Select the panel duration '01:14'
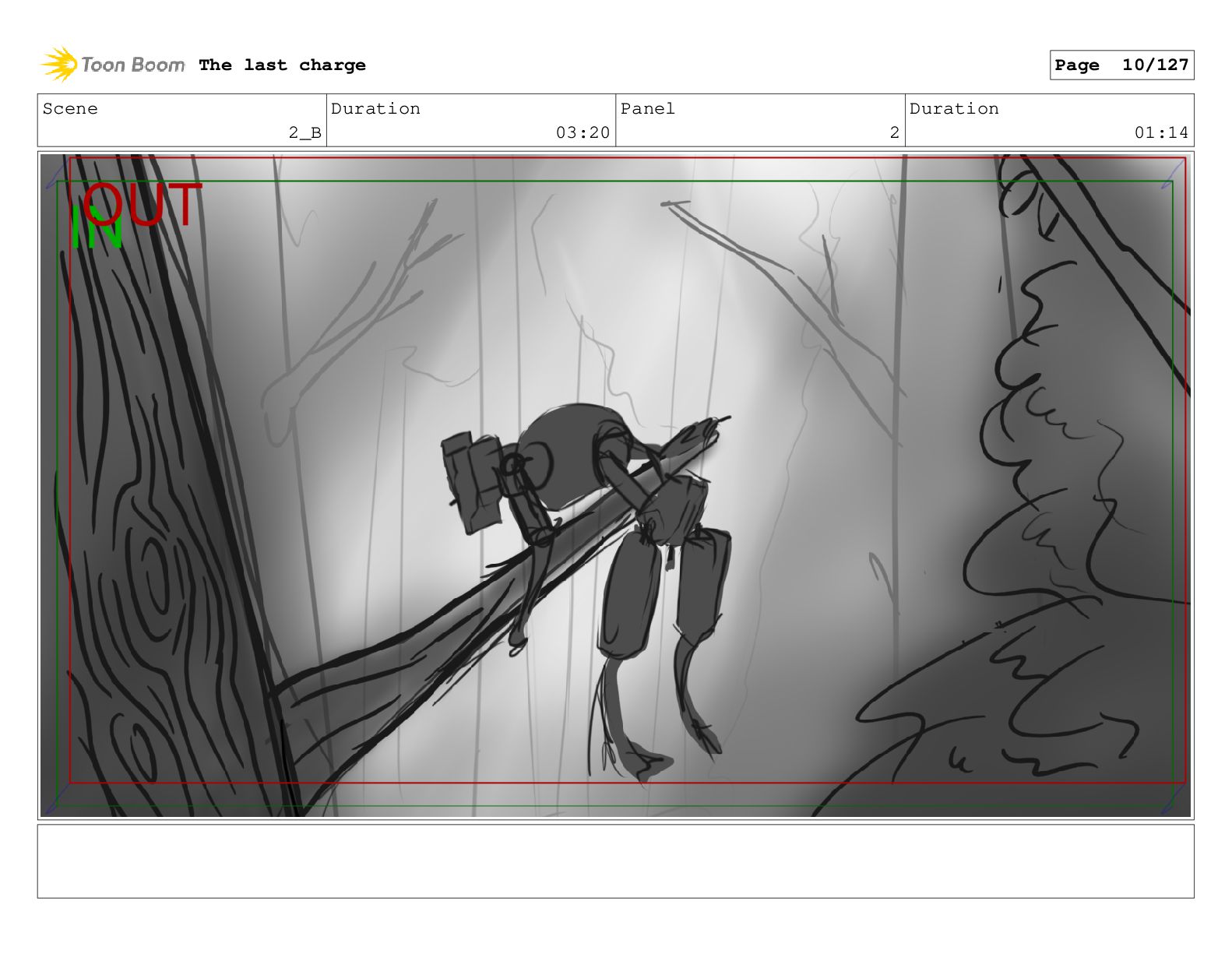 point(1161,133)
